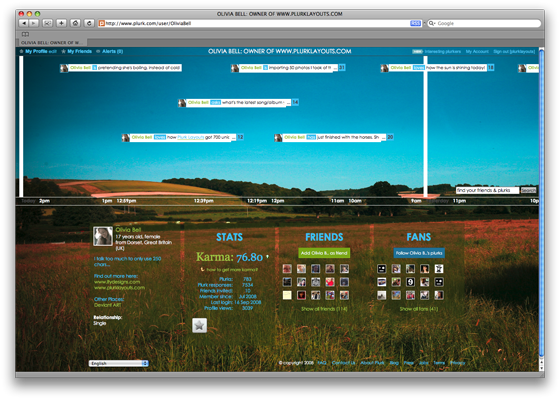Click Follow Olivia B.'s plurks button
Screen dimensions: 560x399
click(419, 253)
